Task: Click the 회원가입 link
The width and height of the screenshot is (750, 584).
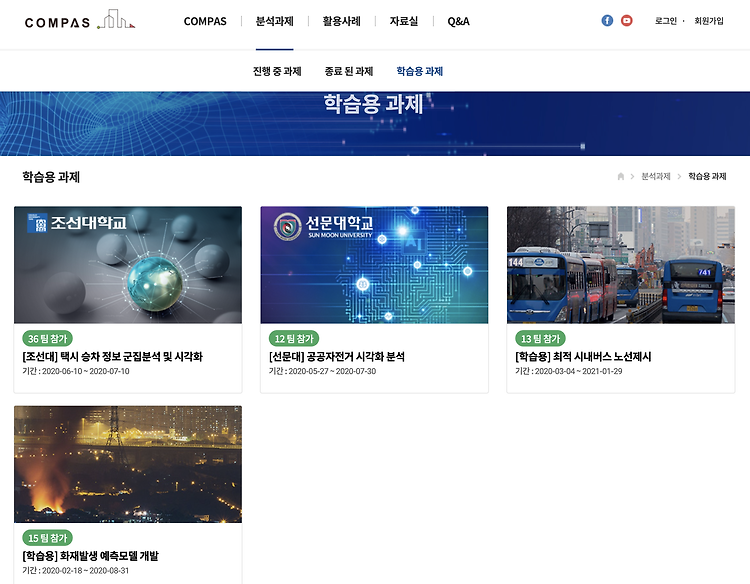Action: tap(709, 21)
